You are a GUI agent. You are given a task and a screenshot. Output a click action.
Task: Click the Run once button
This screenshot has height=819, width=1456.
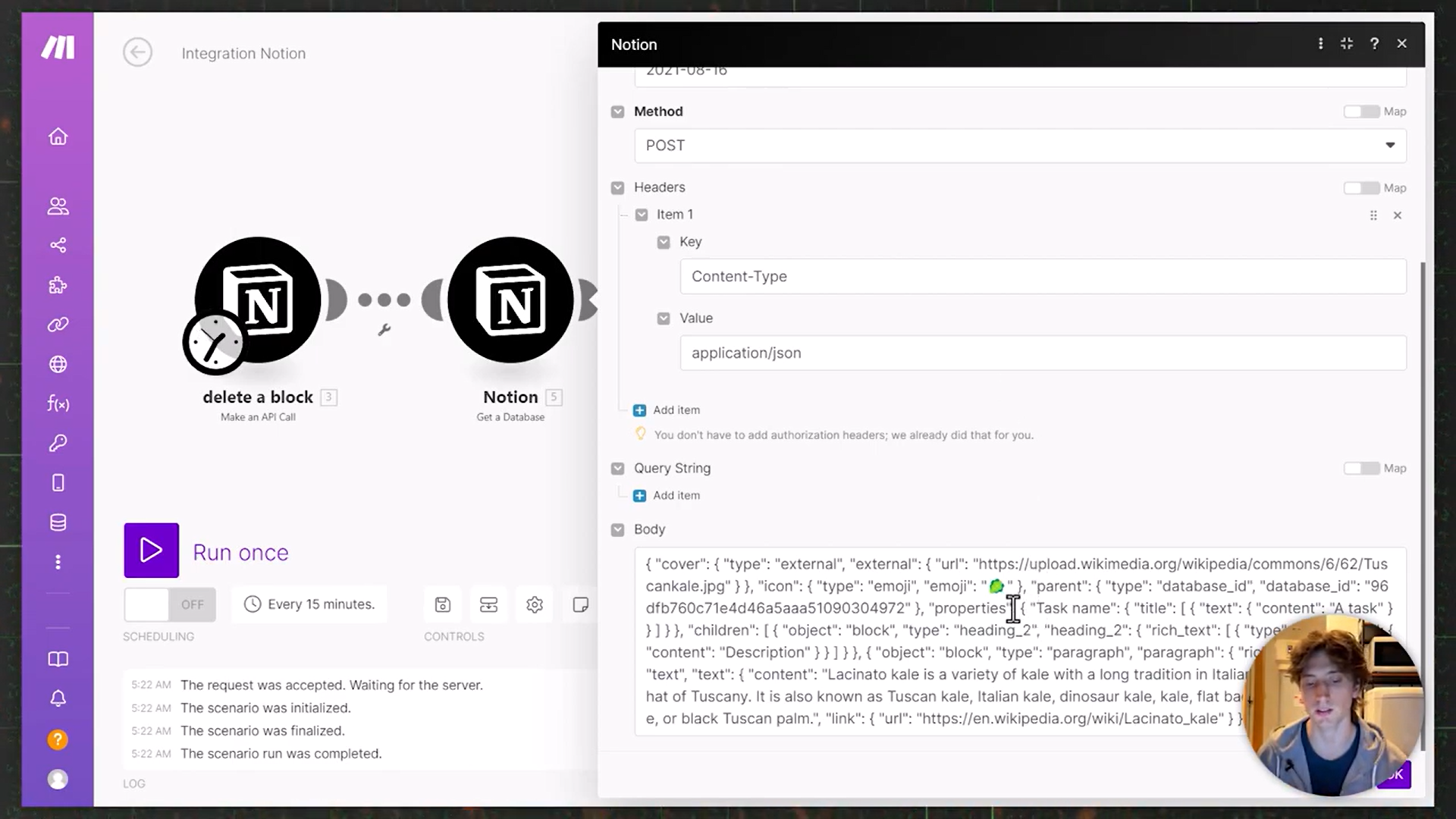coord(152,551)
